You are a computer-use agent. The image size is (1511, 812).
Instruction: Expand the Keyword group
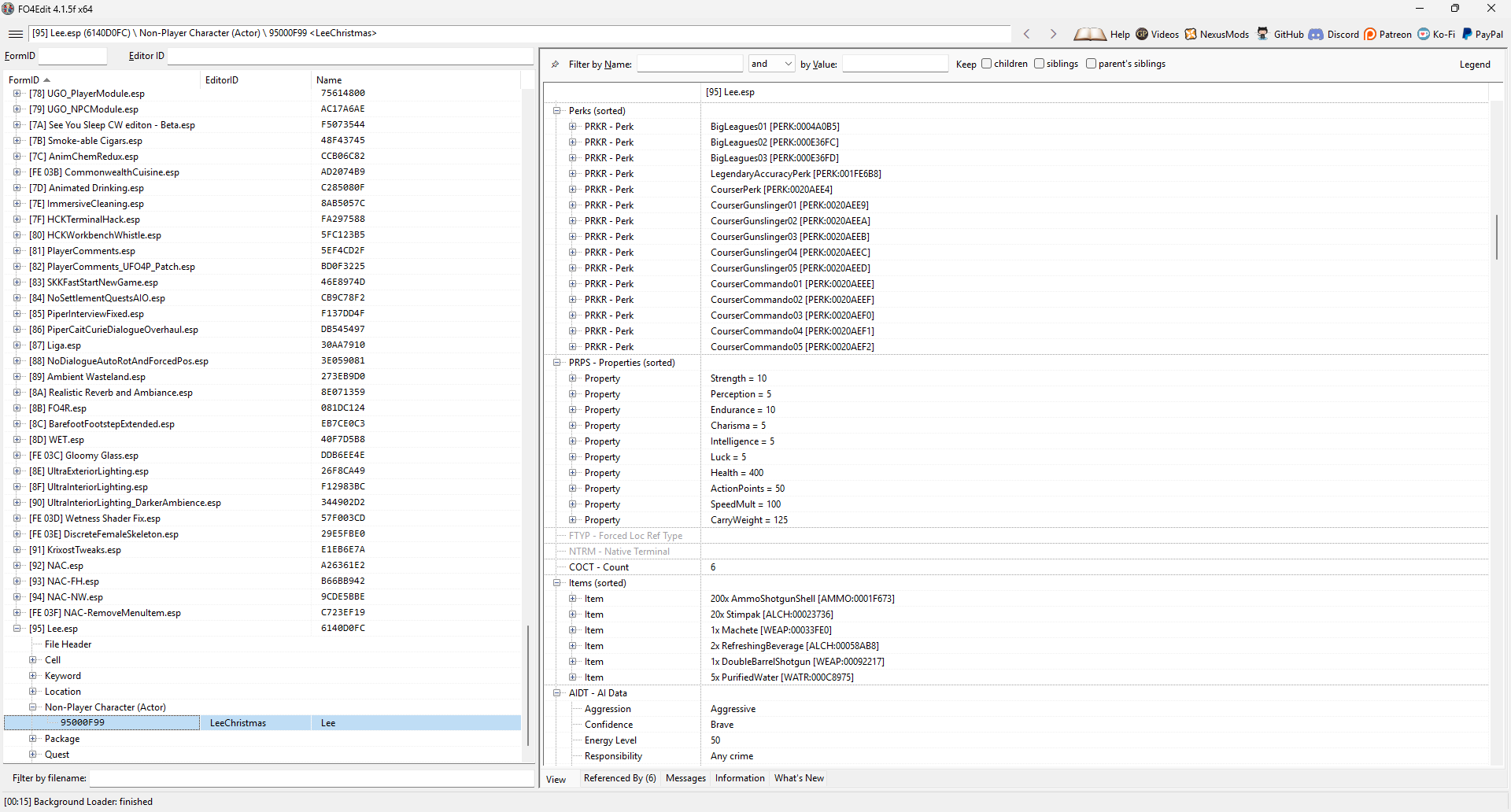pos(33,676)
